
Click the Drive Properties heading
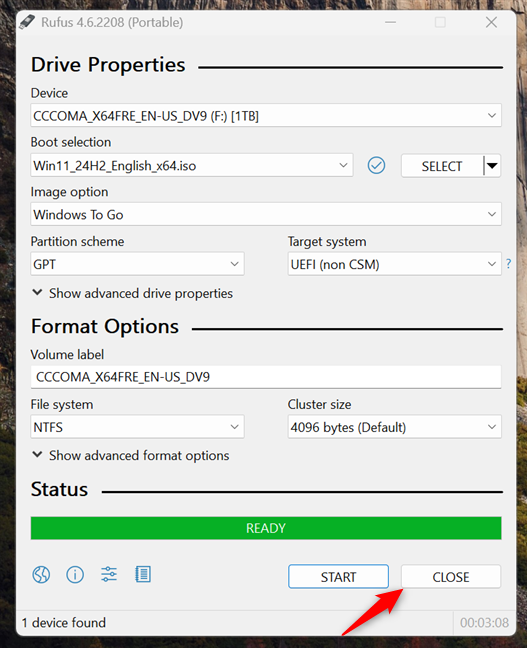coord(108,65)
